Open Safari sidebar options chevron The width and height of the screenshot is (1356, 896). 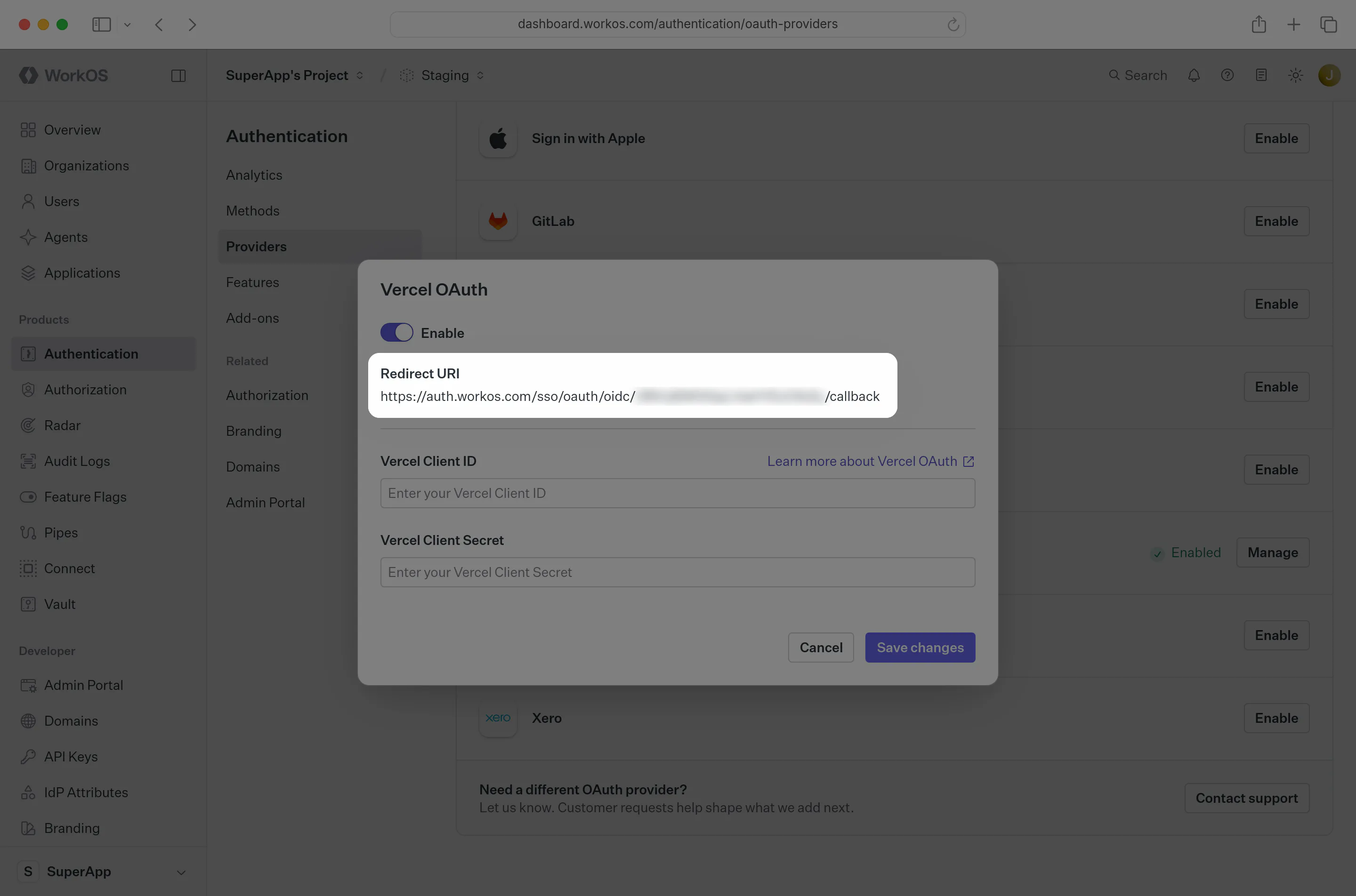point(128,24)
